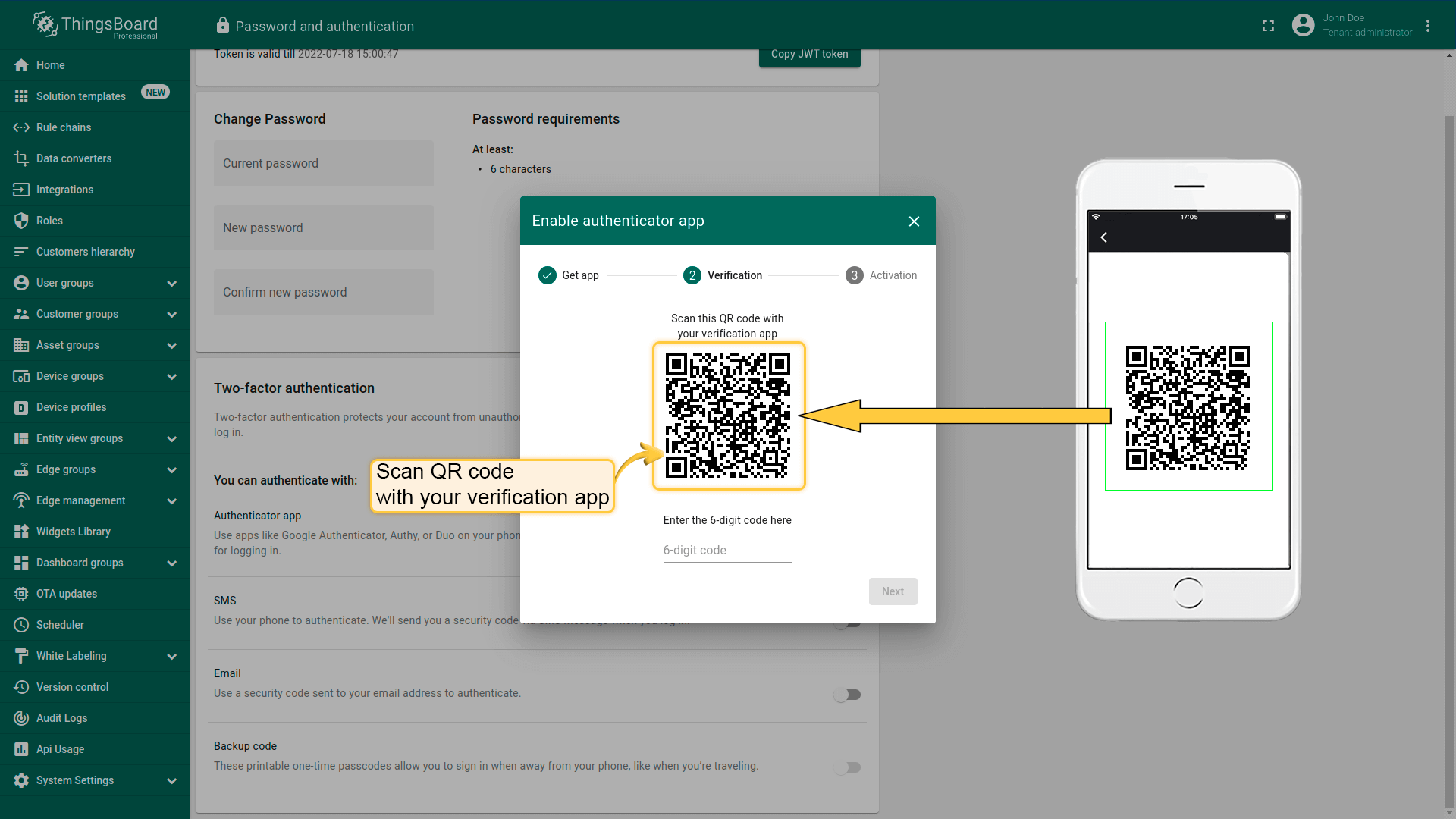Click the page vertical scrollbar
The image size is (1456, 819).
point(1449,463)
